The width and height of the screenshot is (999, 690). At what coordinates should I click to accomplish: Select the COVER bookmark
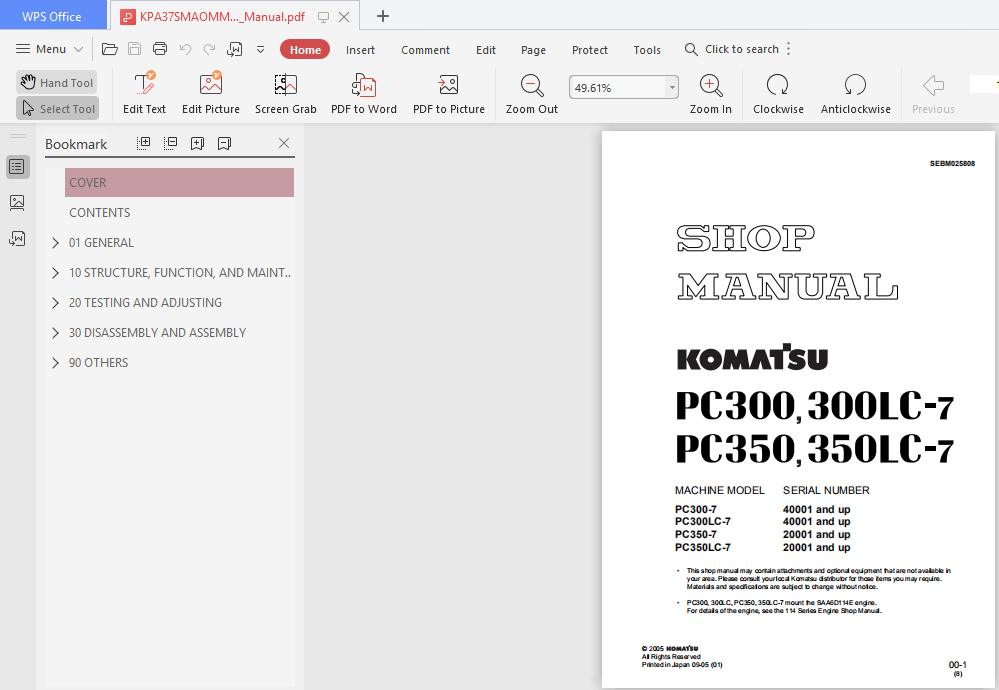tap(179, 182)
